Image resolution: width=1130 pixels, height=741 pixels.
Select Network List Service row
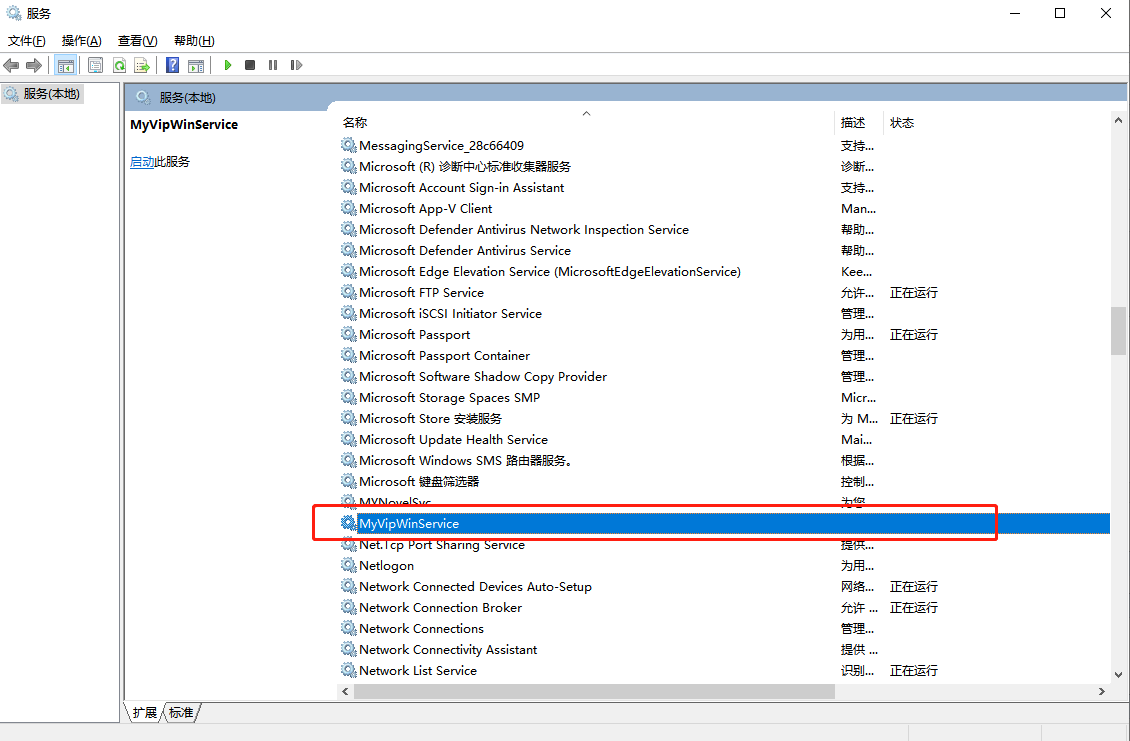[x=724, y=670]
